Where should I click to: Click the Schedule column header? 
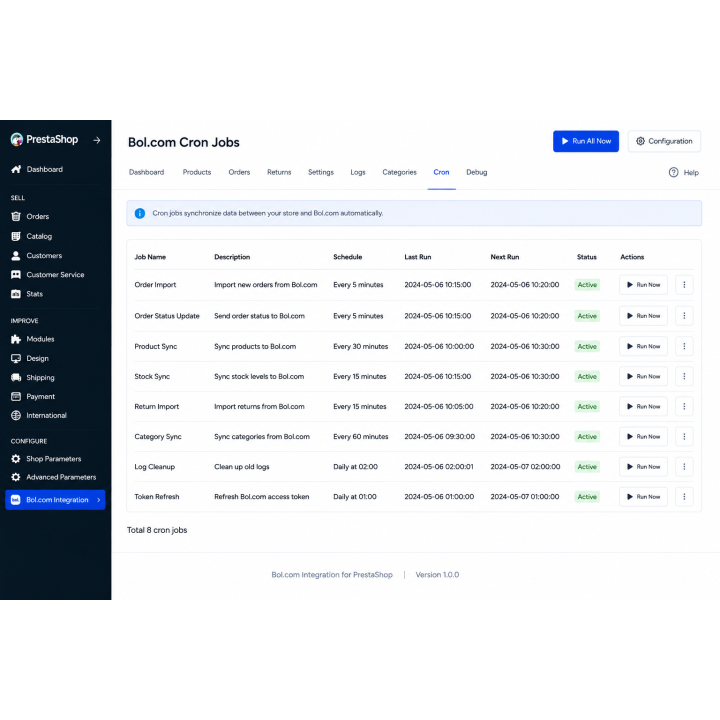coord(348,257)
